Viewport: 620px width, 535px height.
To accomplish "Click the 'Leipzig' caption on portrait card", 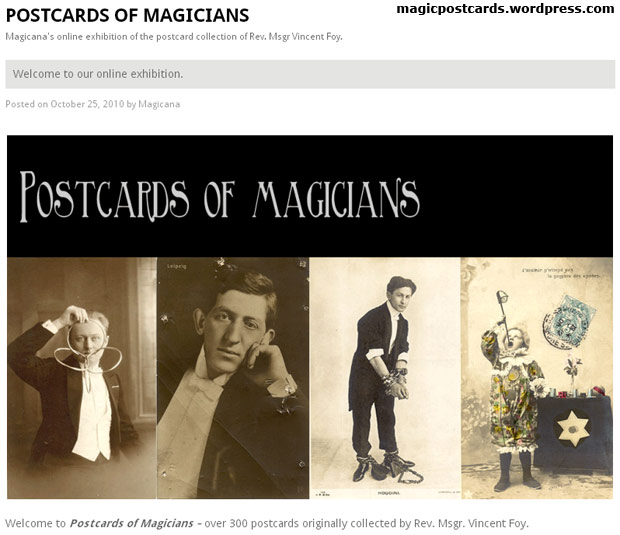I will click(176, 267).
